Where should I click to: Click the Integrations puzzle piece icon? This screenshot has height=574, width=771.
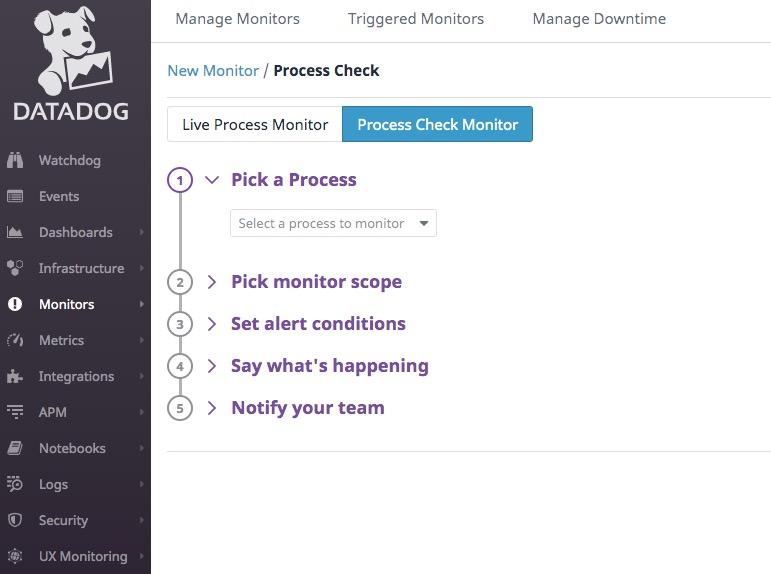(x=15, y=376)
